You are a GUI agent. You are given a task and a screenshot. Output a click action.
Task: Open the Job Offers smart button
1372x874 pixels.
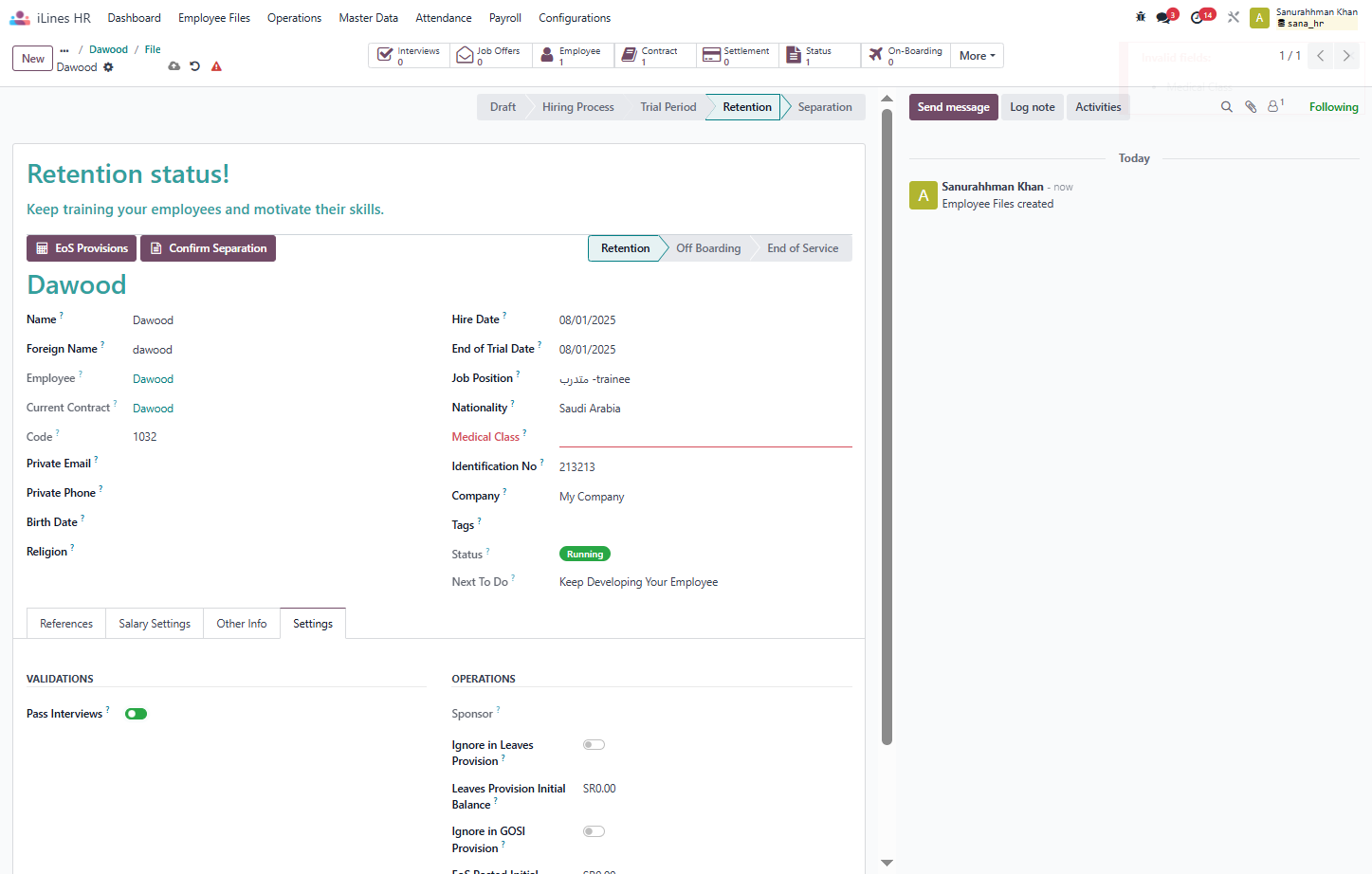tap(491, 56)
